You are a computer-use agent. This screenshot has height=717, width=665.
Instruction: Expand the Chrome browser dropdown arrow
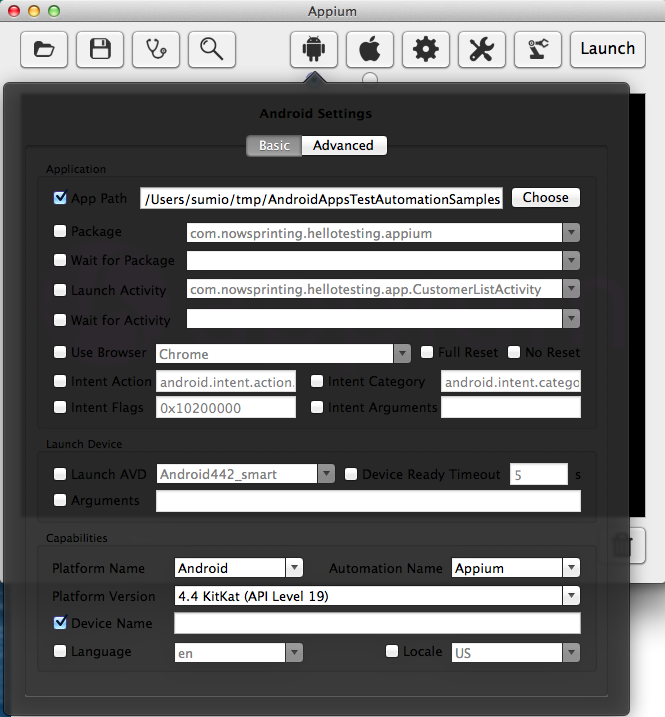click(x=402, y=353)
